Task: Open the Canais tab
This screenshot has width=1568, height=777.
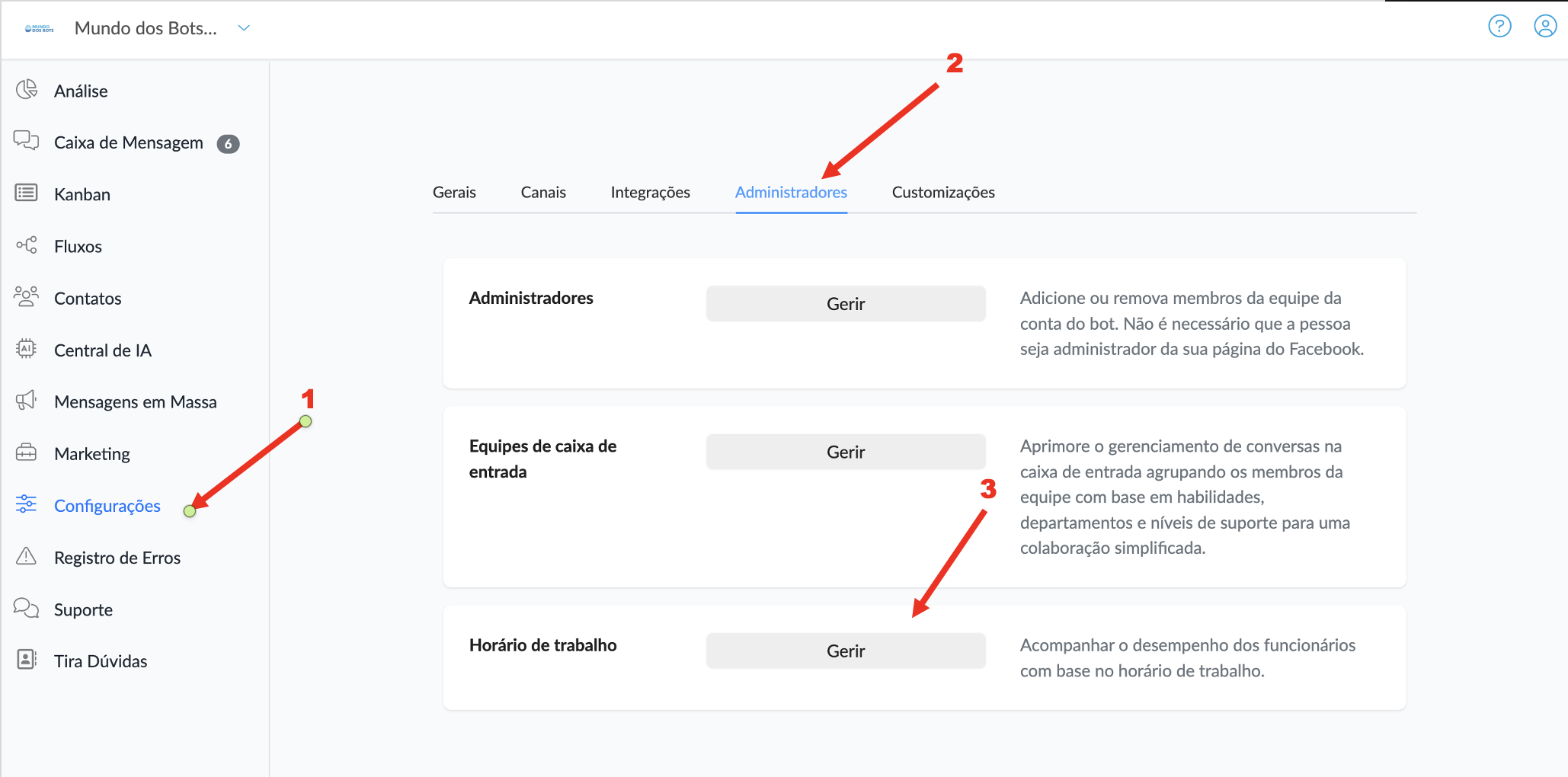Action: click(x=543, y=193)
